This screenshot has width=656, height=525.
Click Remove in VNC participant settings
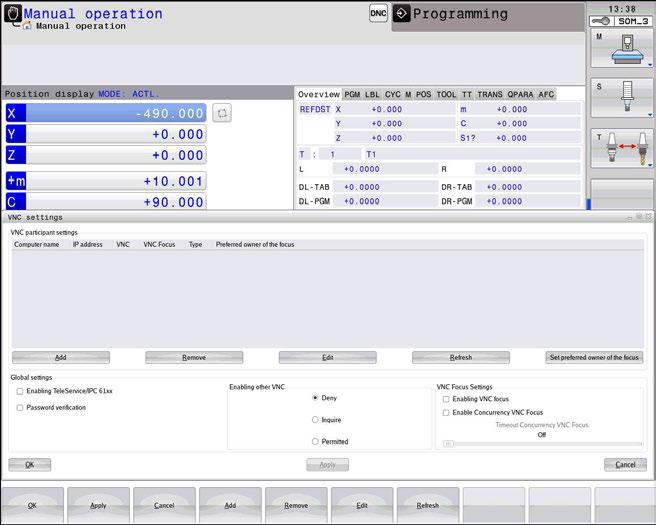coord(194,358)
